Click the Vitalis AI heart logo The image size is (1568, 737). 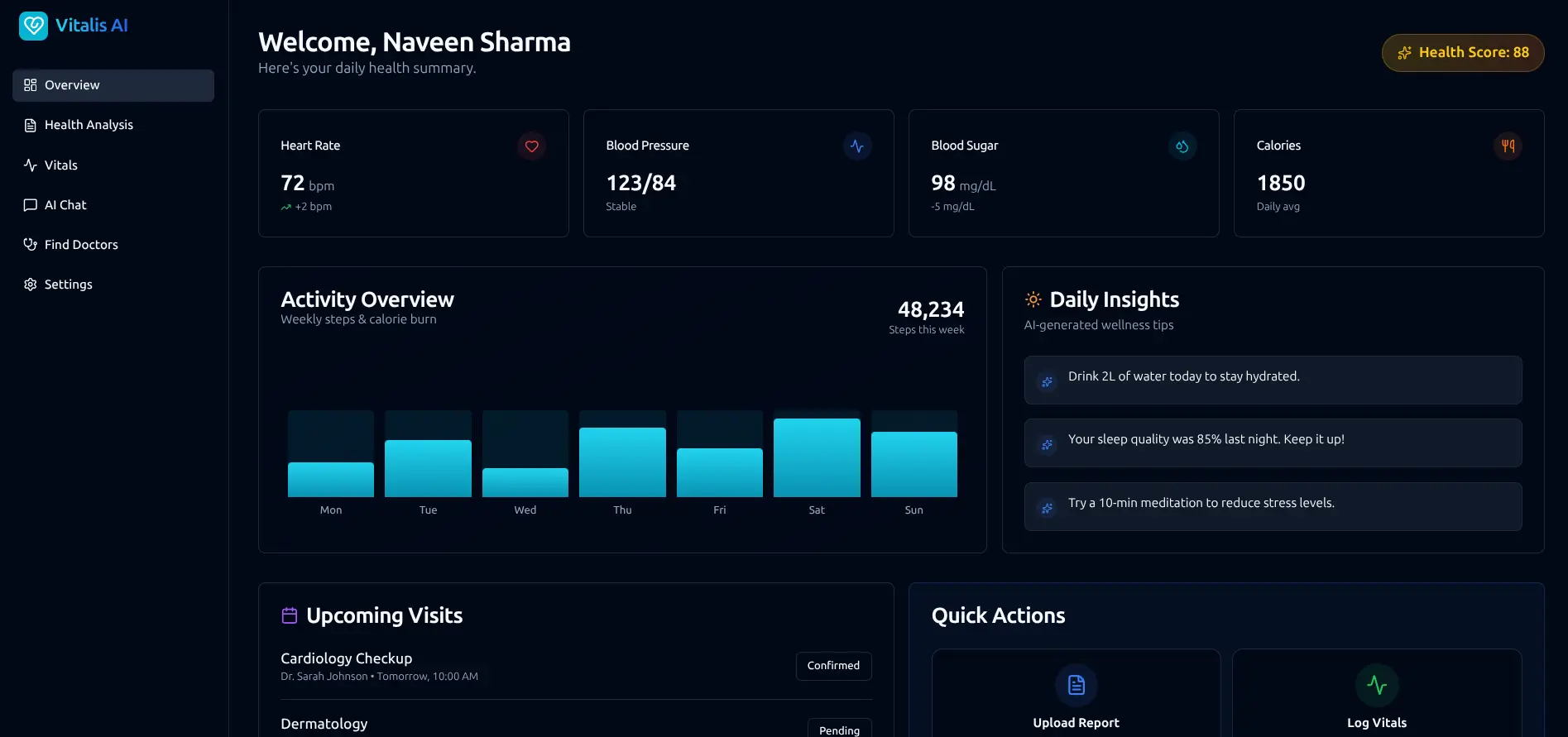(x=33, y=26)
